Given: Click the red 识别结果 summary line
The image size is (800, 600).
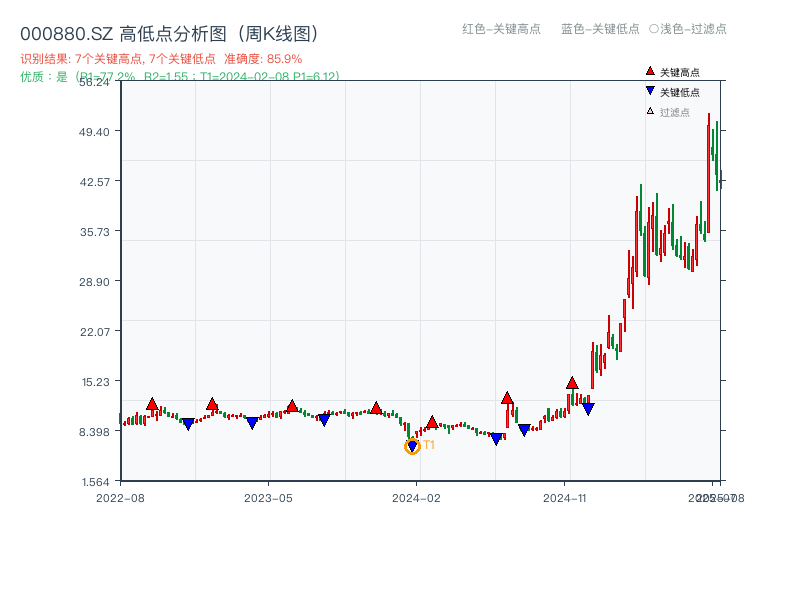Looking at the screenshot, I should point(161,59).
